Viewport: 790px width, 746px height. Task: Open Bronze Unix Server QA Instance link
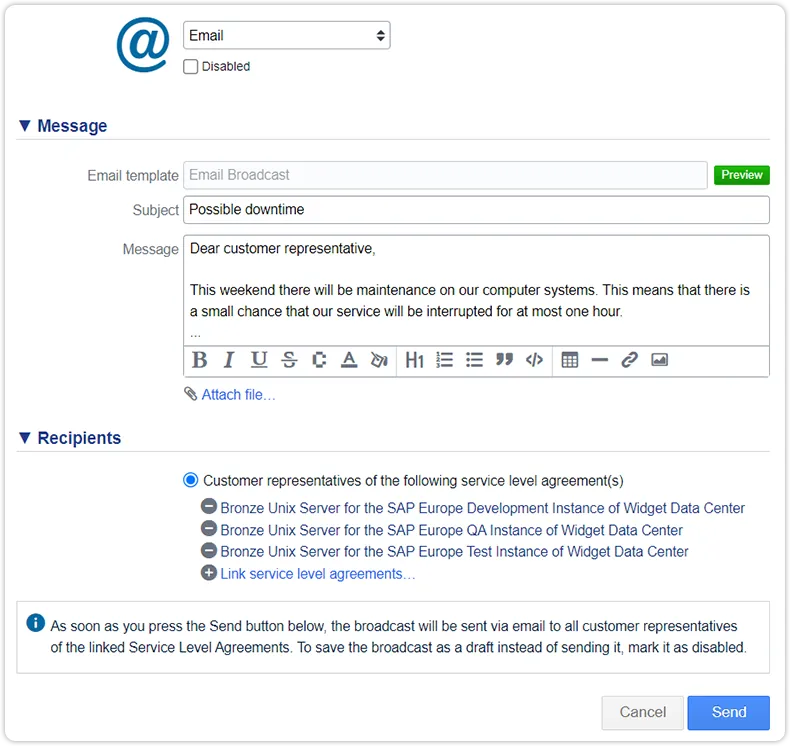coord(451,530)
